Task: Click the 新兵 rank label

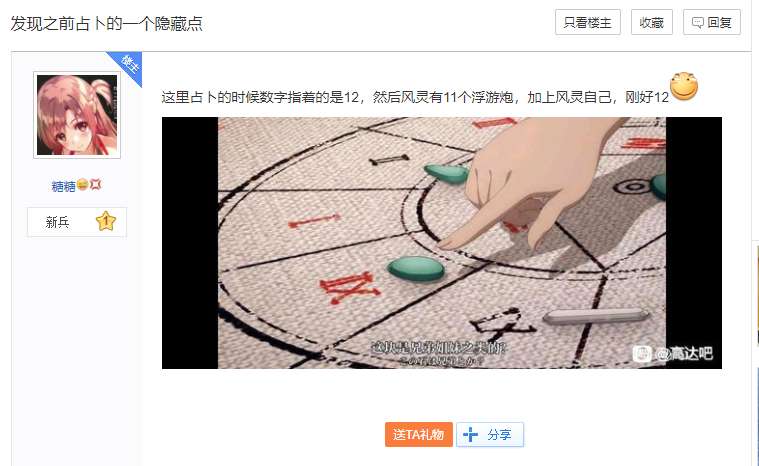Action: click(x=57, y=222)
